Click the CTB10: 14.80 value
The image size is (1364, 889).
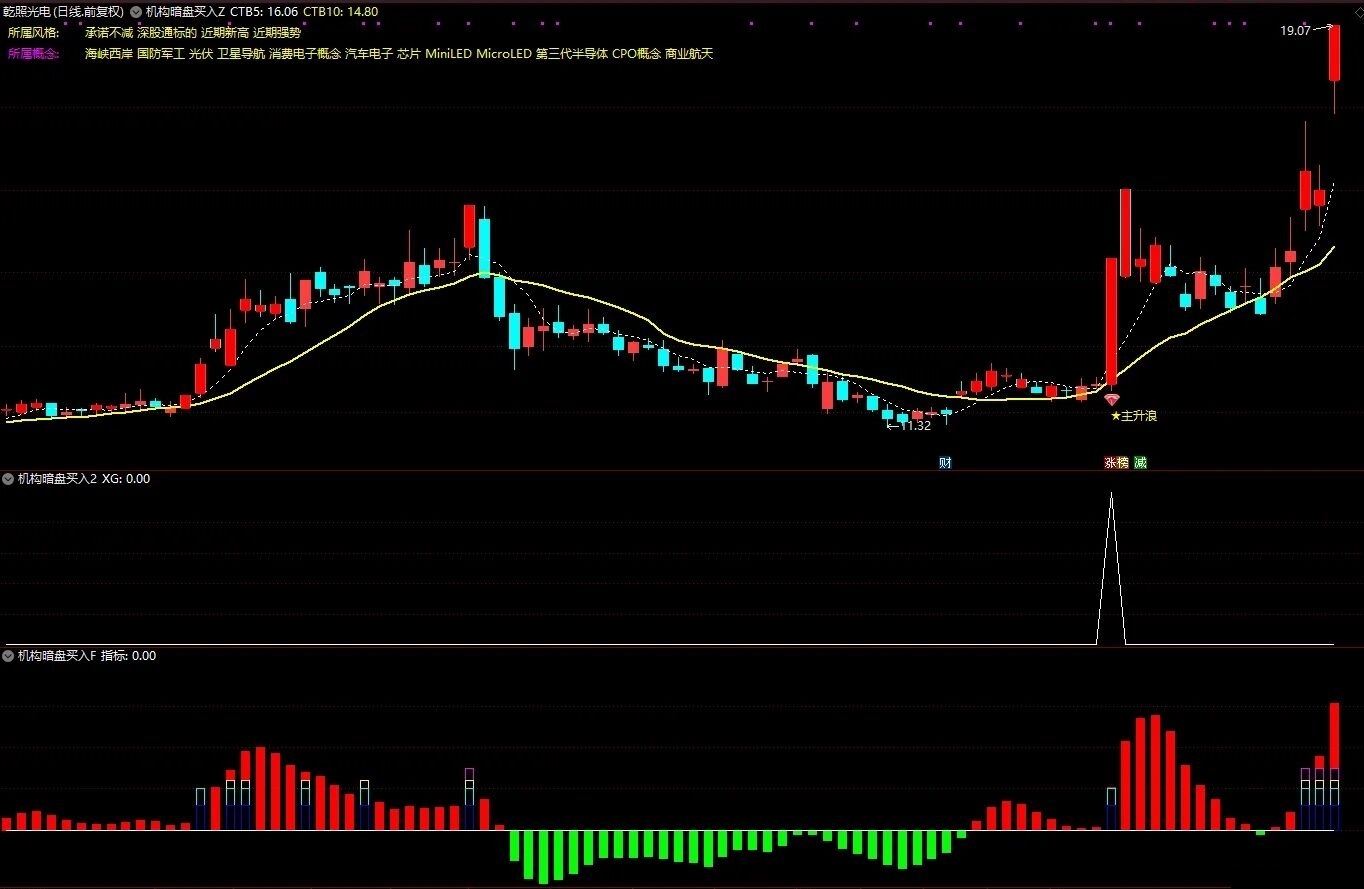tap(341, 12)
